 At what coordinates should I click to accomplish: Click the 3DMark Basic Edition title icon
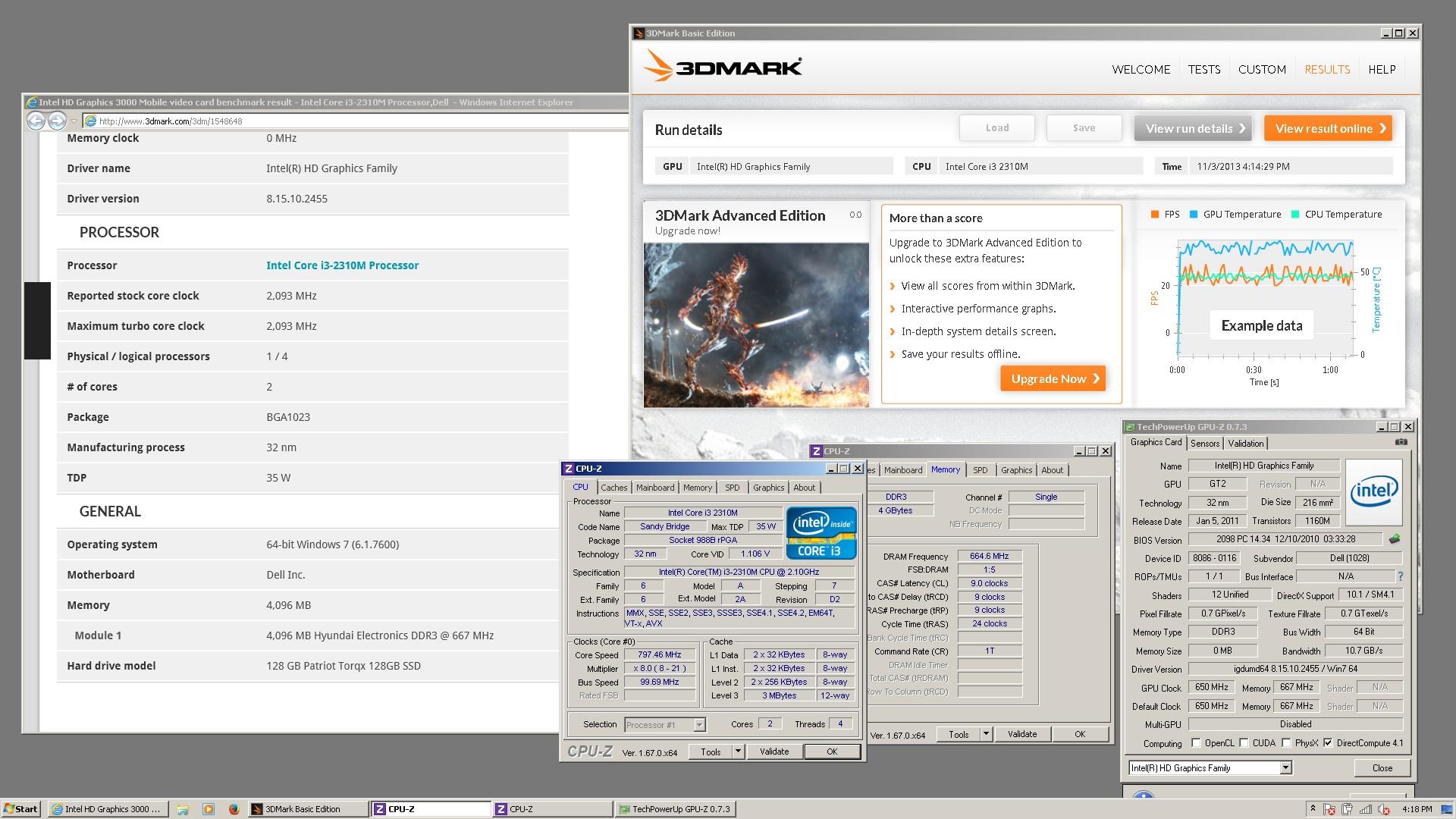pos(639,33)
